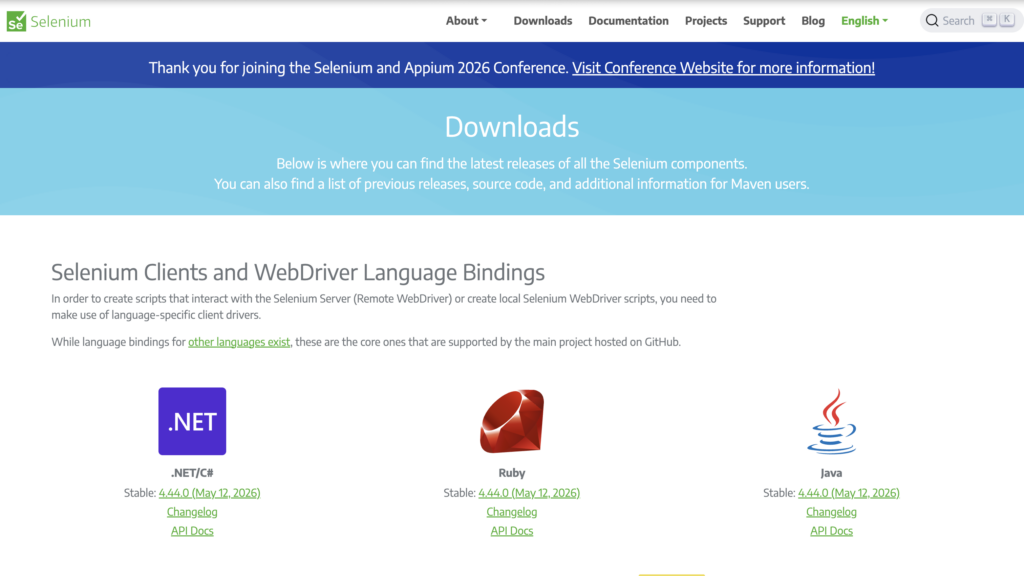The image size is (1024, 576).
Task: Open Ruby stable 4.44.0 release link
Action: point(529,493)
